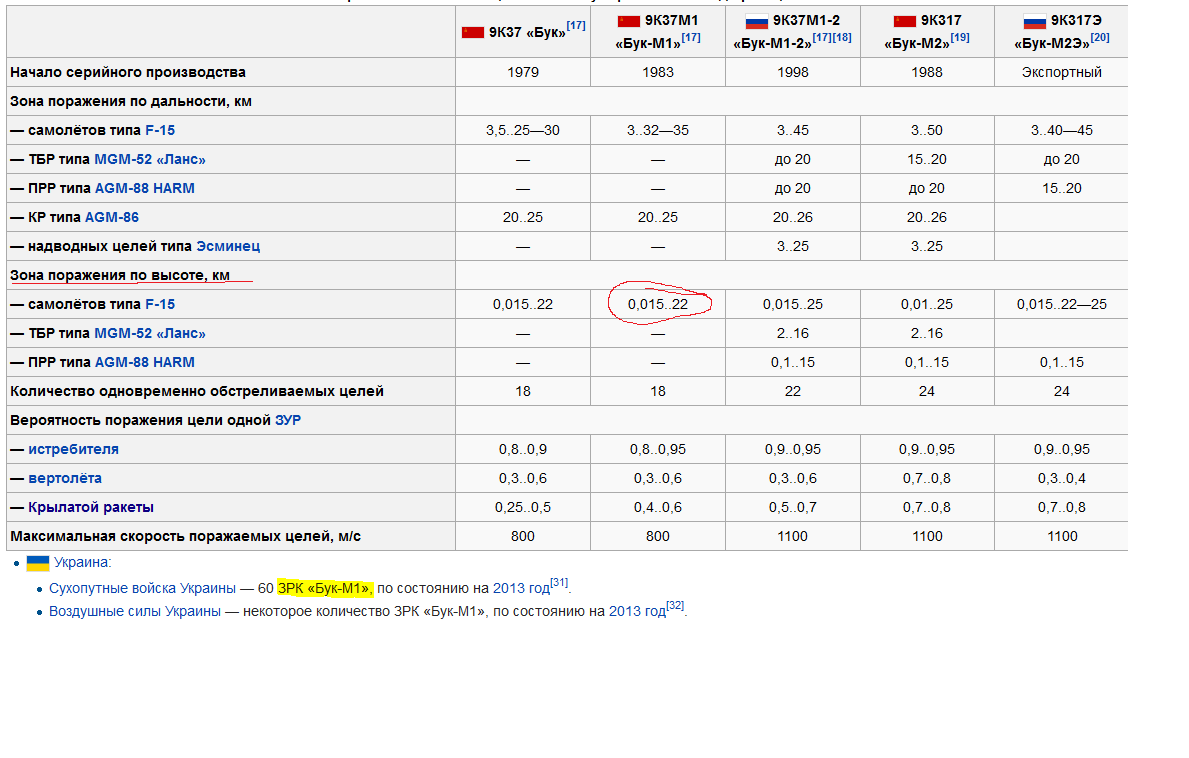Click the 1988 production year cell
This screenshot has width=1189, height=758.
pyautogui.click(x=927, y=72)
